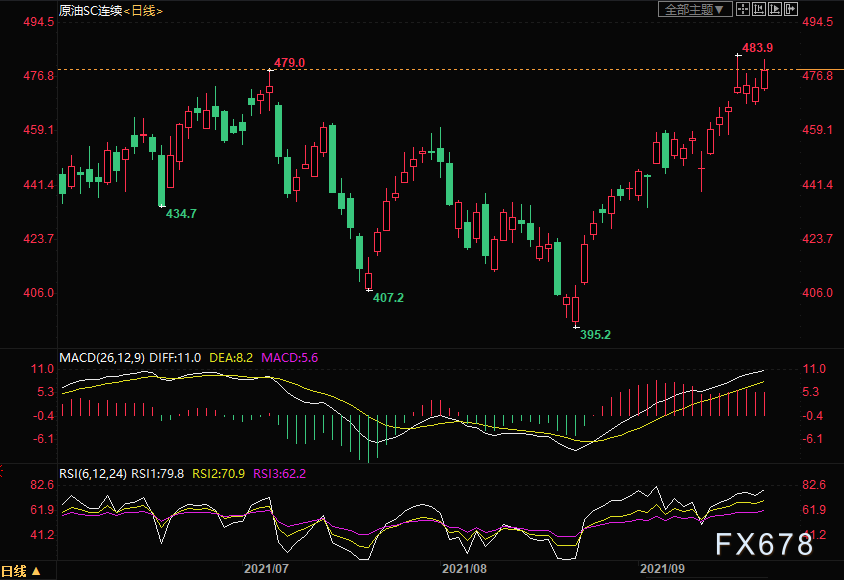Click the 483.9 peak price label

pyautogui.click(x=757, y=48)
